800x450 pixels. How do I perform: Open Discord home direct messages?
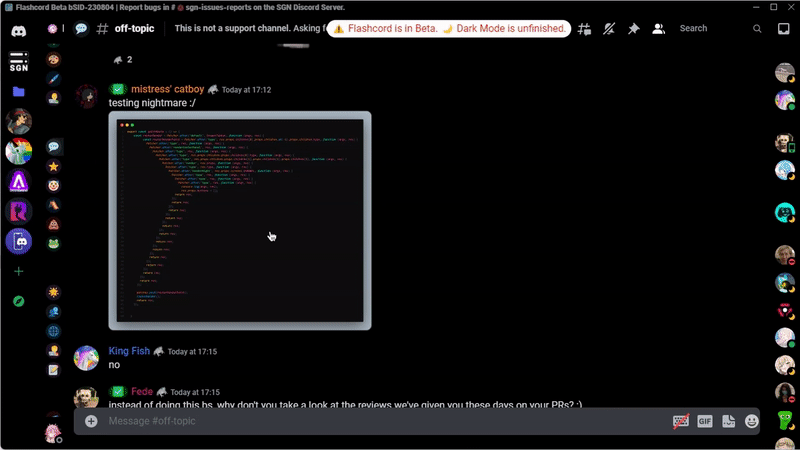(19, 31)
